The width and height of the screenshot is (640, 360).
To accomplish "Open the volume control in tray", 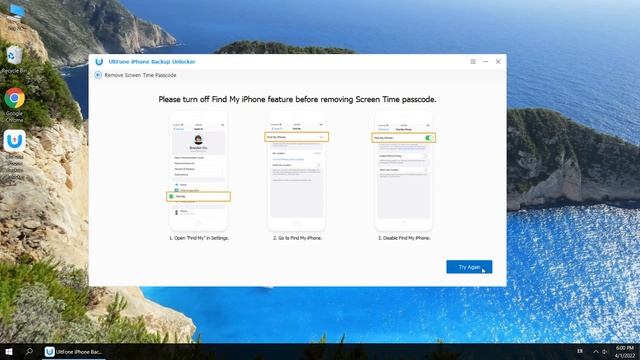I will point(605,352).
